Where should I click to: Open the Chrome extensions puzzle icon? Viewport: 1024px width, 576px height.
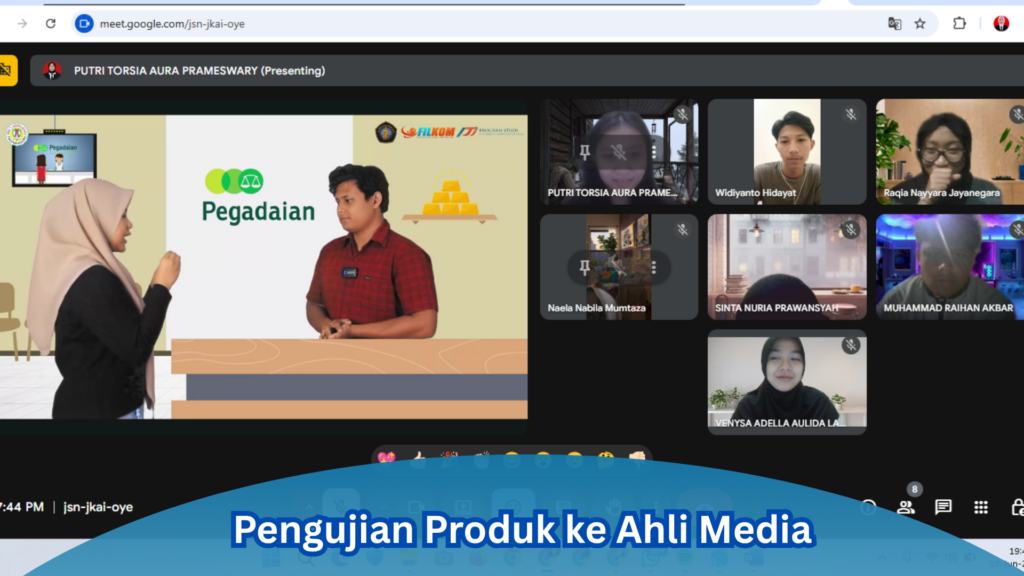[x=960, y=23]
